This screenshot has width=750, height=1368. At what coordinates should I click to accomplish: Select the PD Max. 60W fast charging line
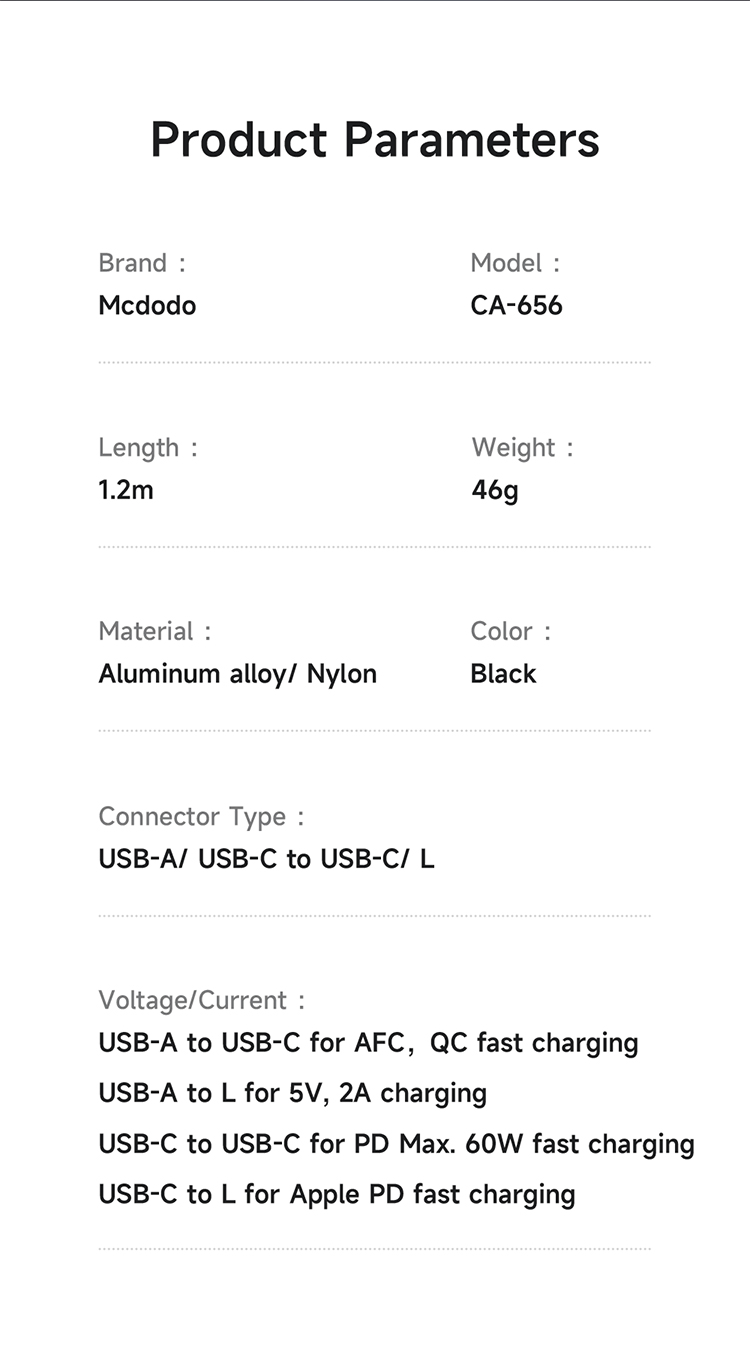pos(396,1144)
